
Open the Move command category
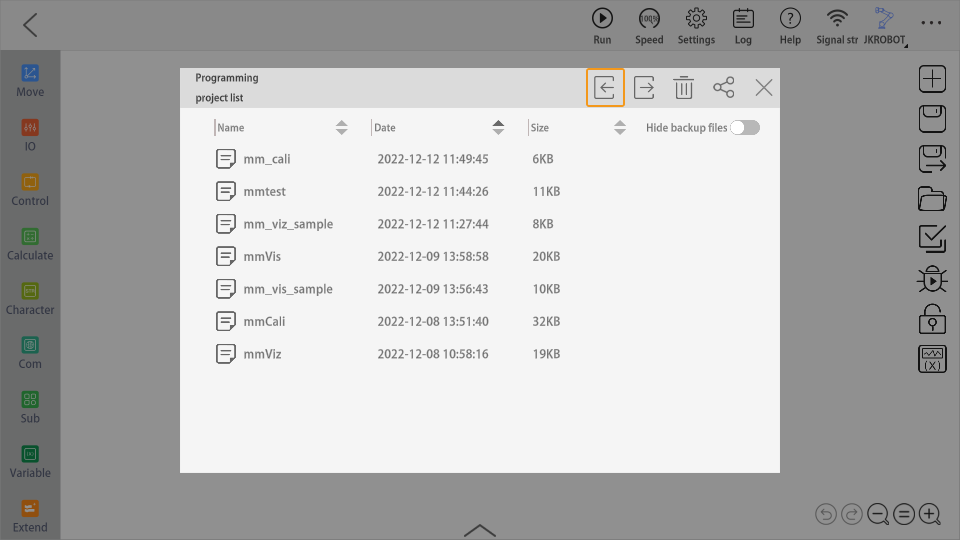pos(30,81)
